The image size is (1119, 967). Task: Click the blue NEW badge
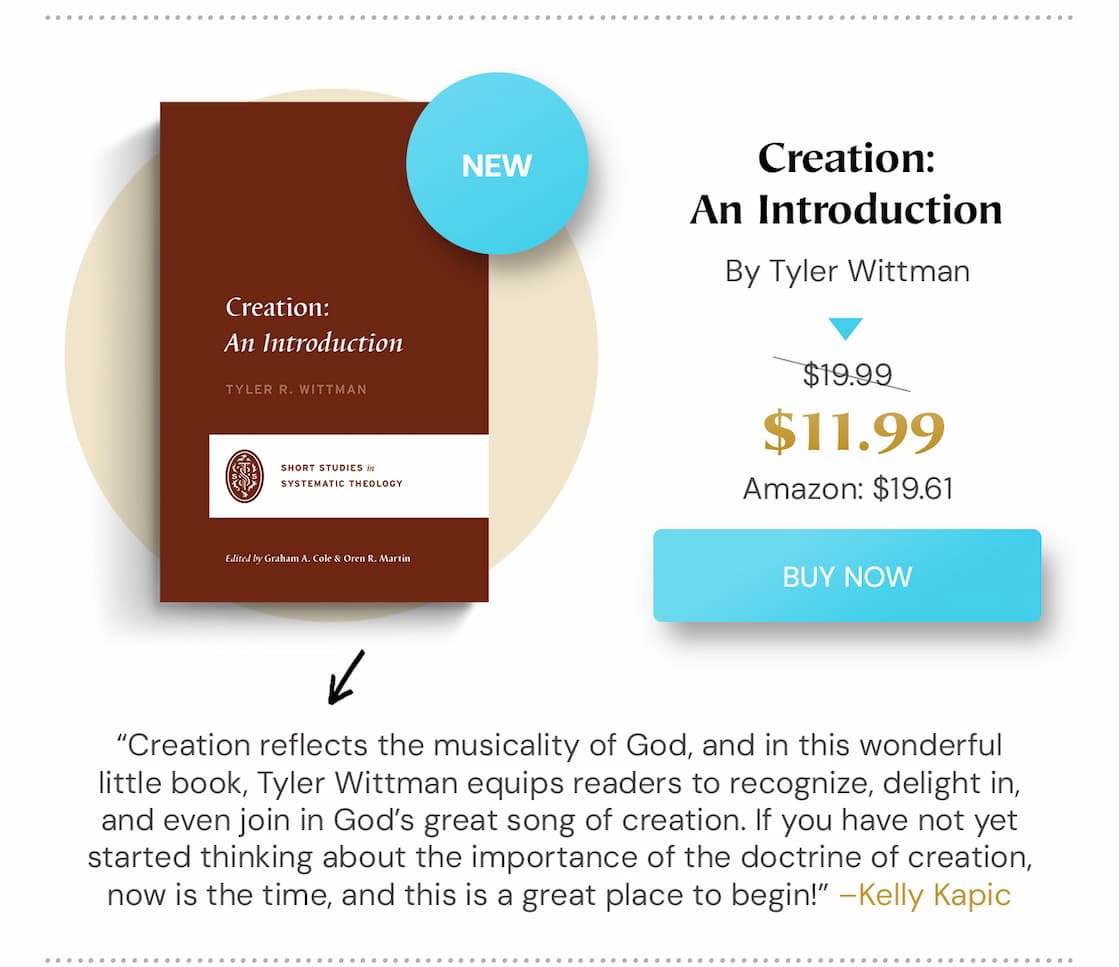coord(497,163)
